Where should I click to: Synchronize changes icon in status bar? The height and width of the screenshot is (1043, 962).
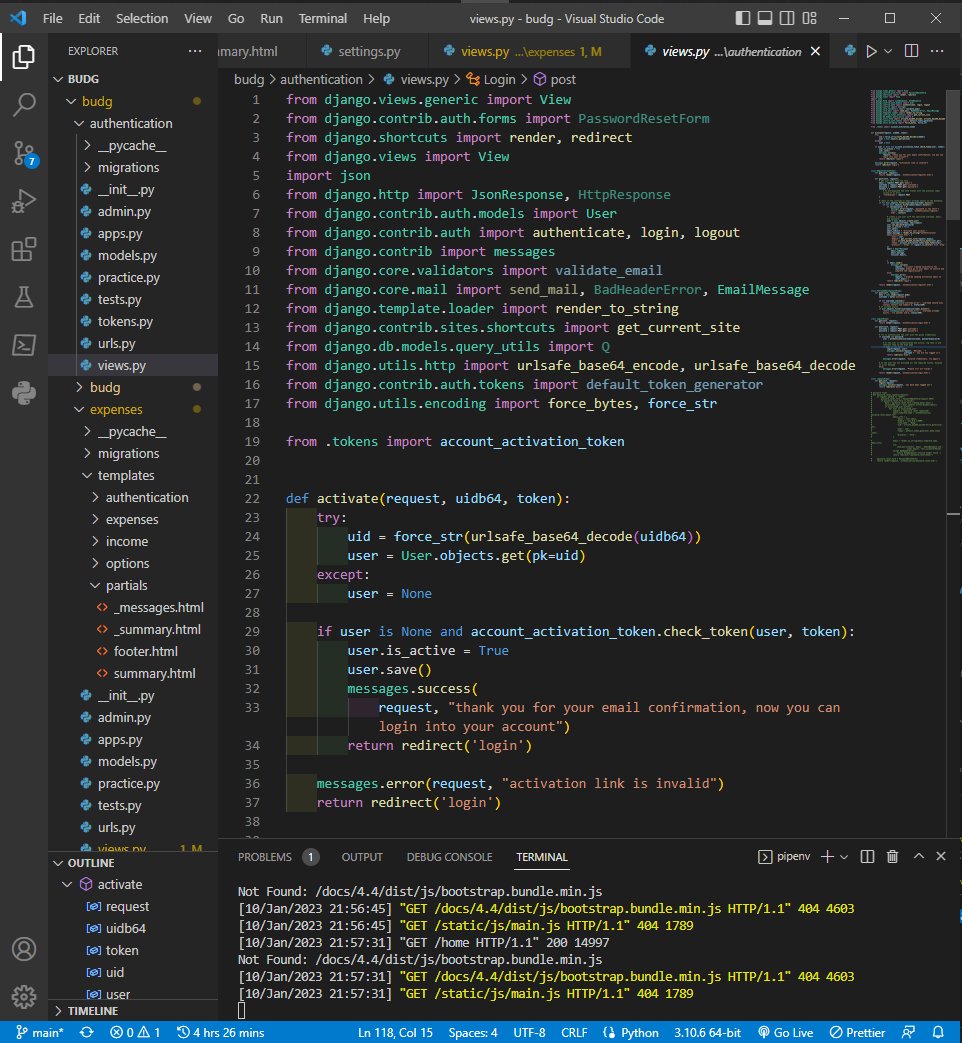pos(86,1032)
